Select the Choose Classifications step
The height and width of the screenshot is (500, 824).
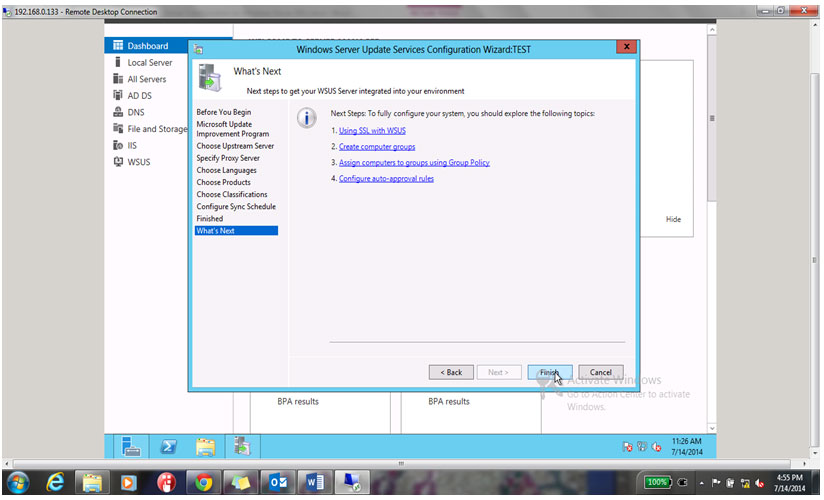click(x=232, y=194)
